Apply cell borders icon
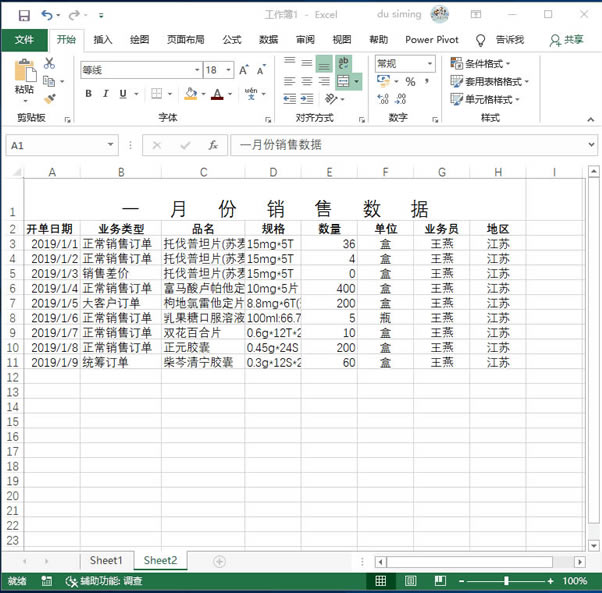 (x=157, y=93)
